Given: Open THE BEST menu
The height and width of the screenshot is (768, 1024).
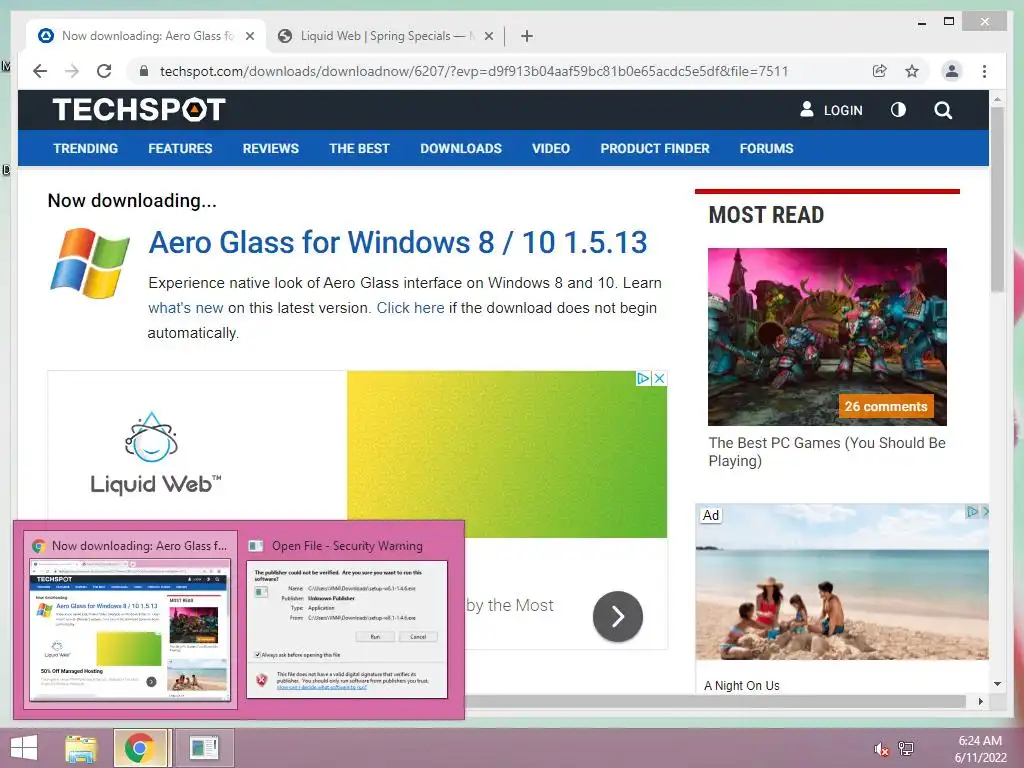Looking at the screenshot, I should click(359, 148).
